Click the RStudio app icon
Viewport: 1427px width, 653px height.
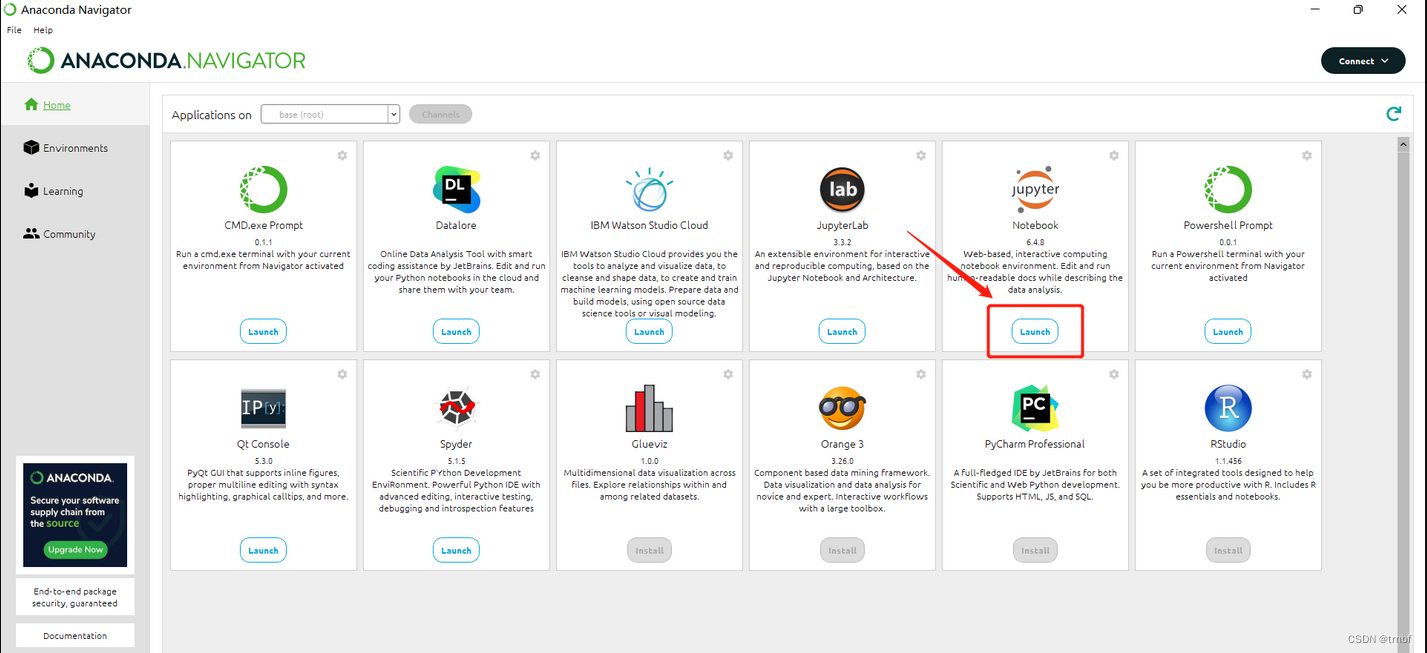pos(1228,408)
